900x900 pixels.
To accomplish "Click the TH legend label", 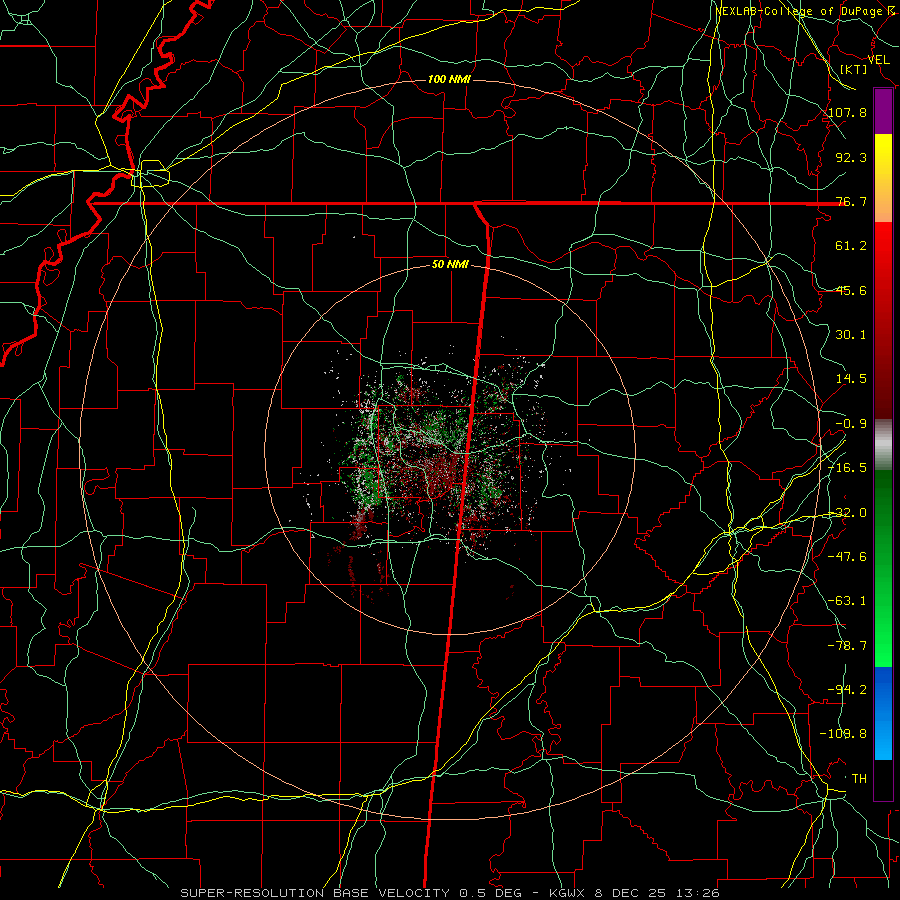I will click(x=859, y=779).
